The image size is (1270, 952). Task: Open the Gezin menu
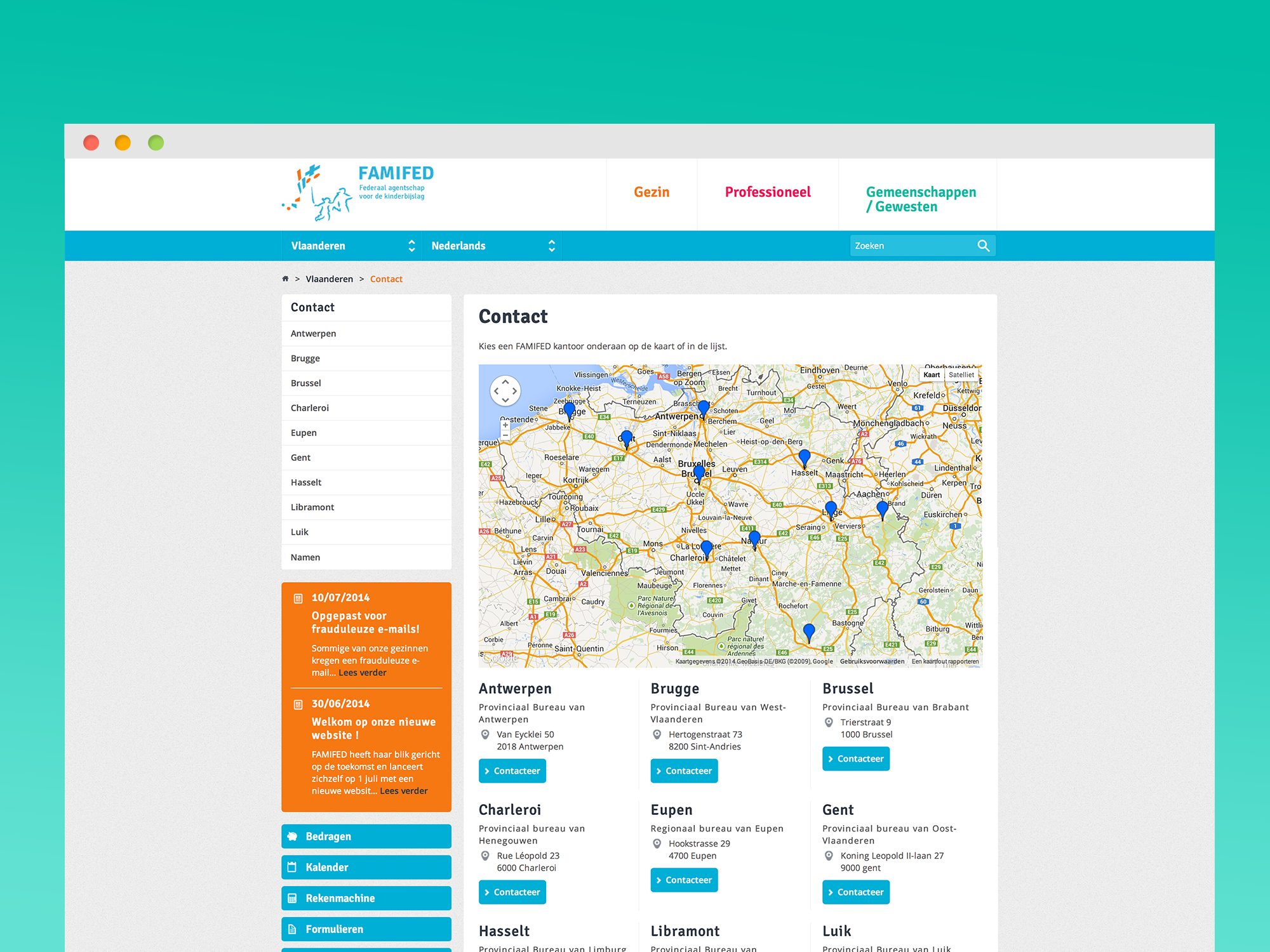652,192
